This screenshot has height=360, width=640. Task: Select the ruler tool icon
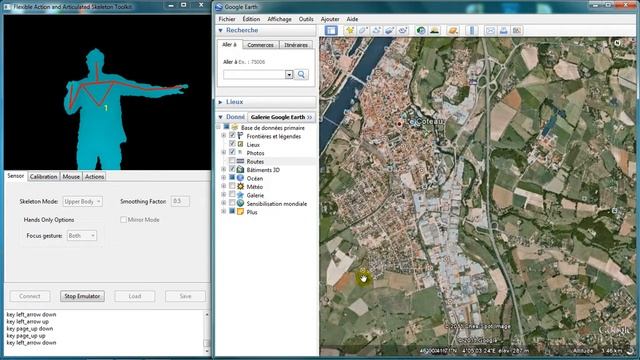click(x=471, y=31)
